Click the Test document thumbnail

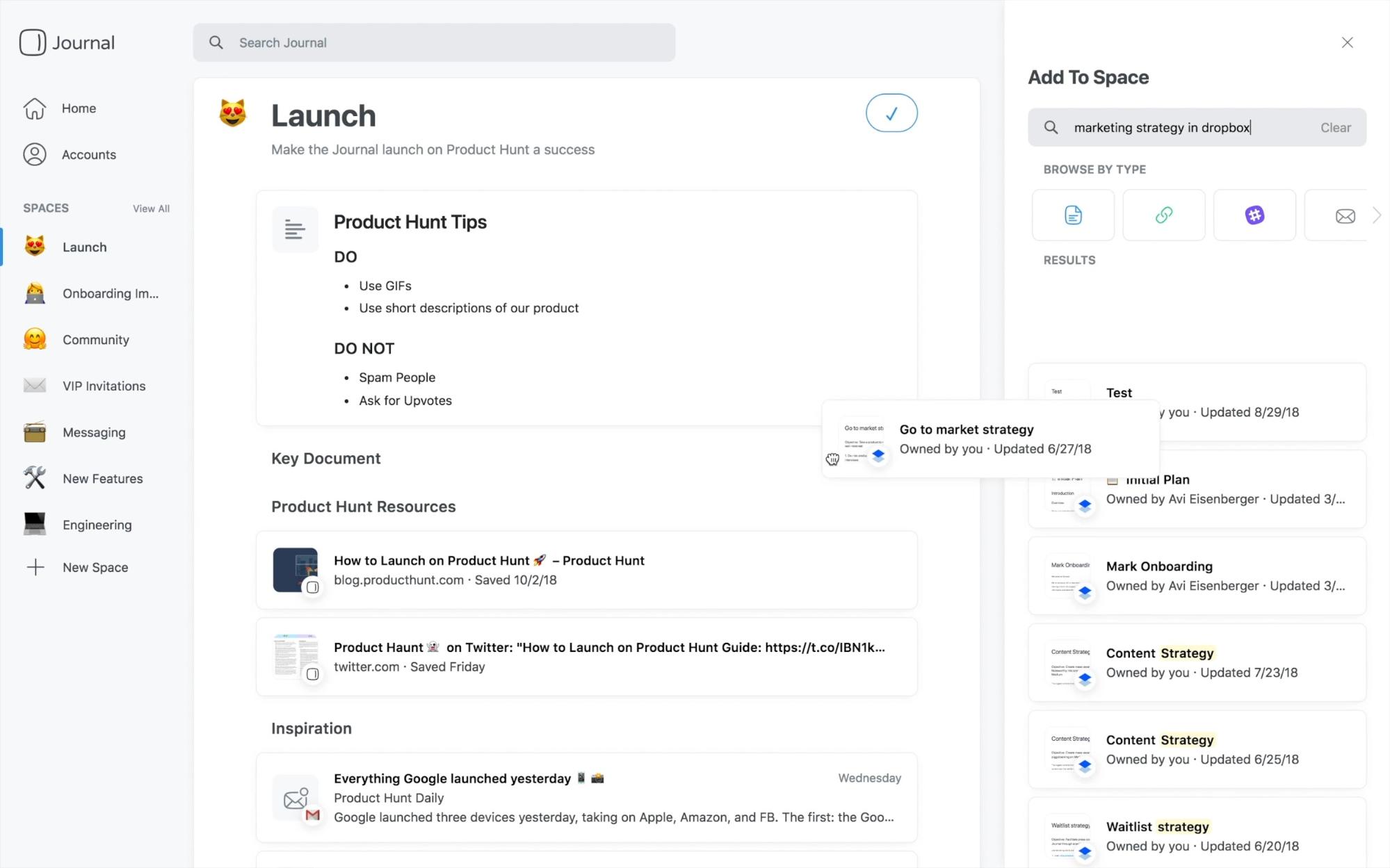tap(1067, 391)
